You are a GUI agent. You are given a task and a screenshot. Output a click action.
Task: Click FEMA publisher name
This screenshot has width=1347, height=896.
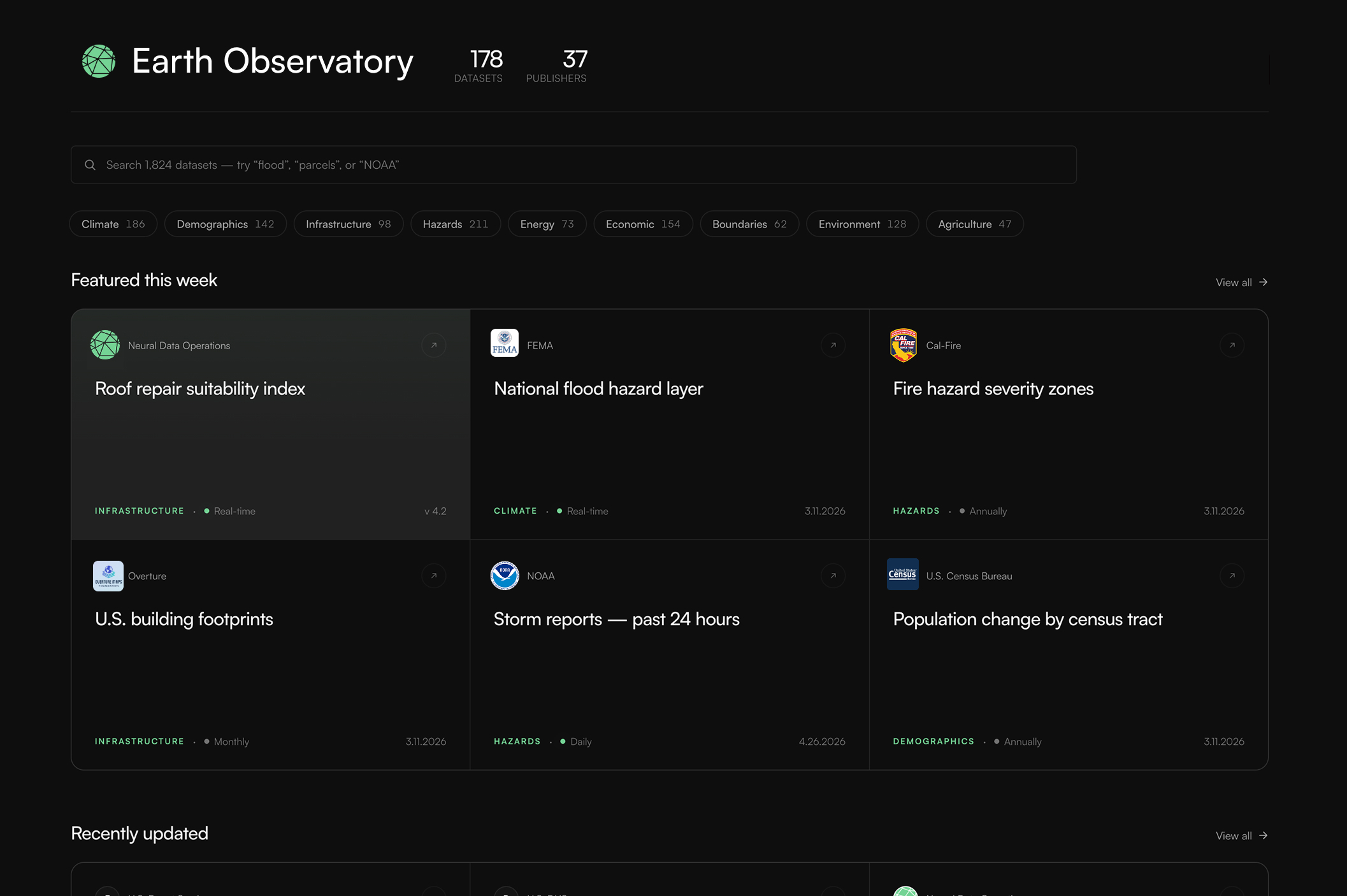[x=540, y=345]
